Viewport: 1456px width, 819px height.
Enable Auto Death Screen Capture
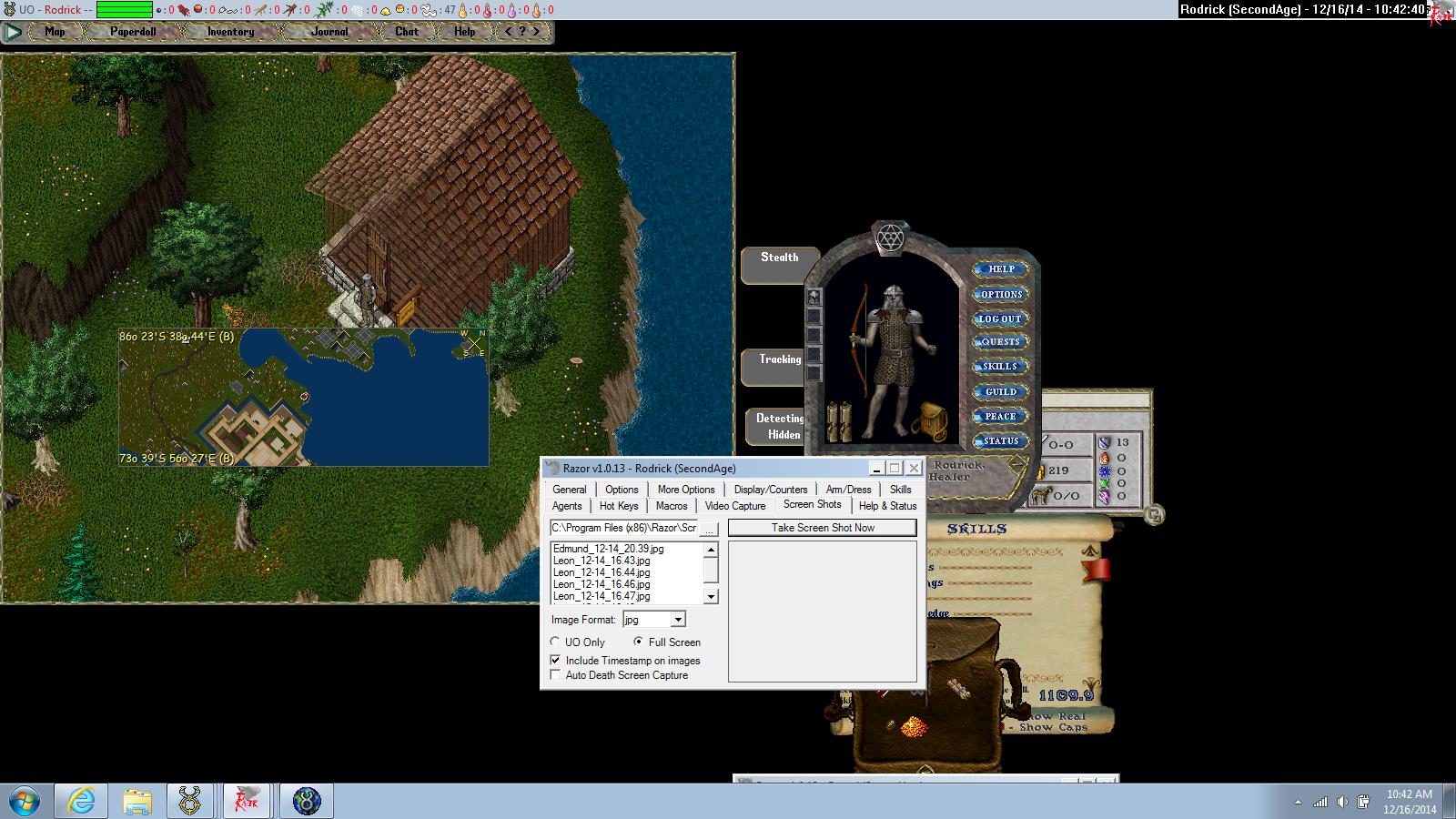point(556,675)
